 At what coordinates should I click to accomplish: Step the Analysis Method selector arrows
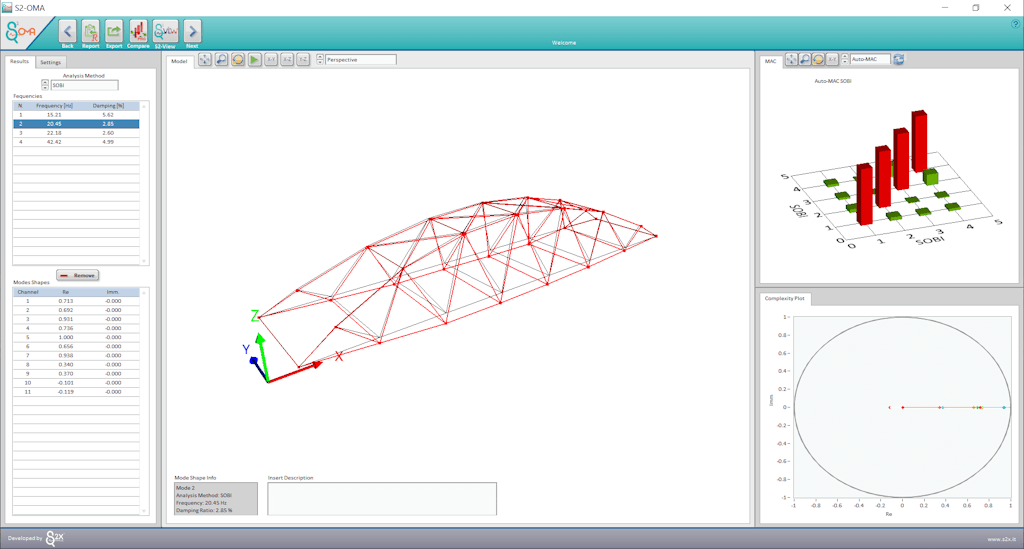(x=44, y=85)
